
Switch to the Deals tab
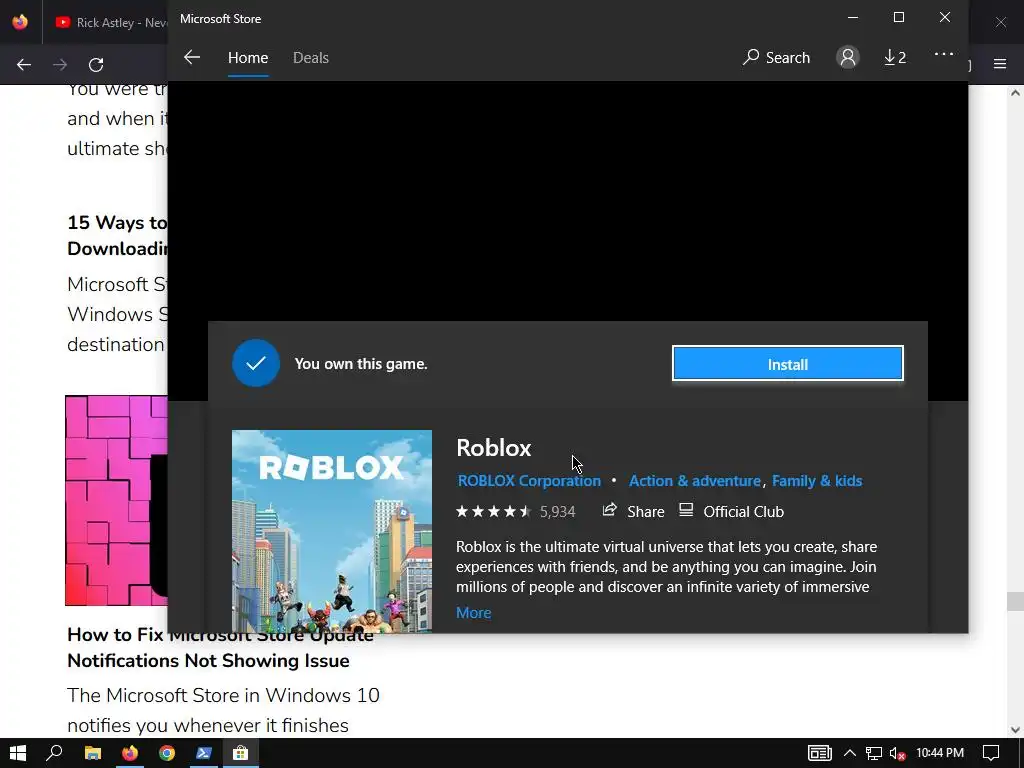311,57
